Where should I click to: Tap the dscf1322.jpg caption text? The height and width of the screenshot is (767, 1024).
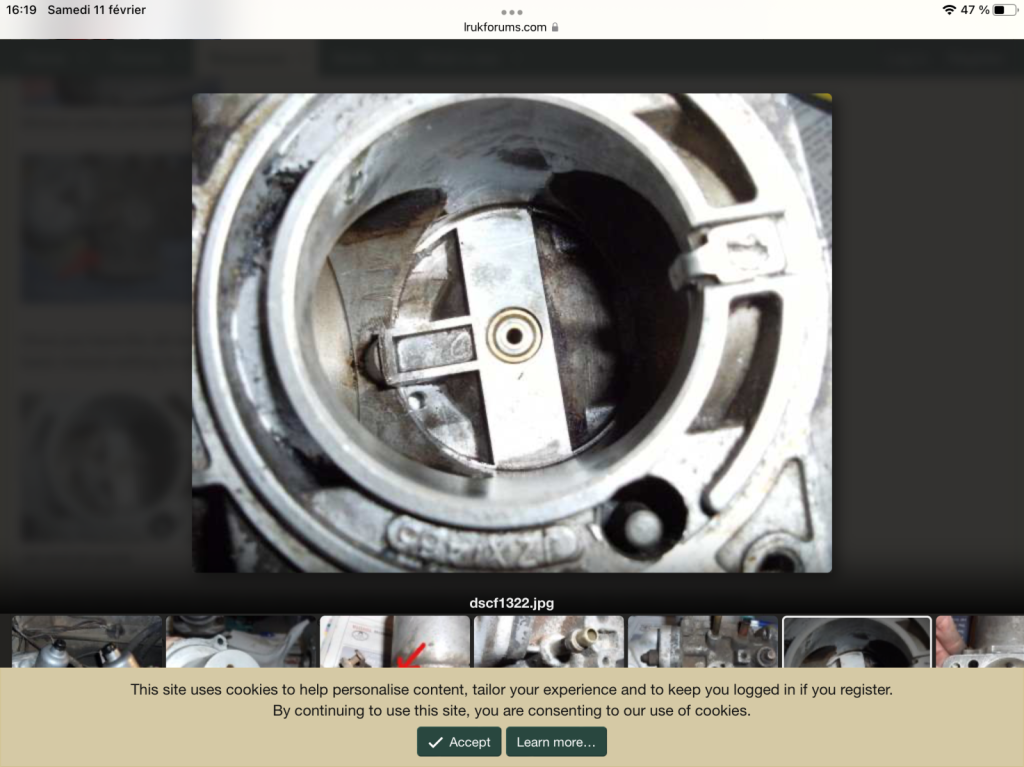pos(511,603)
